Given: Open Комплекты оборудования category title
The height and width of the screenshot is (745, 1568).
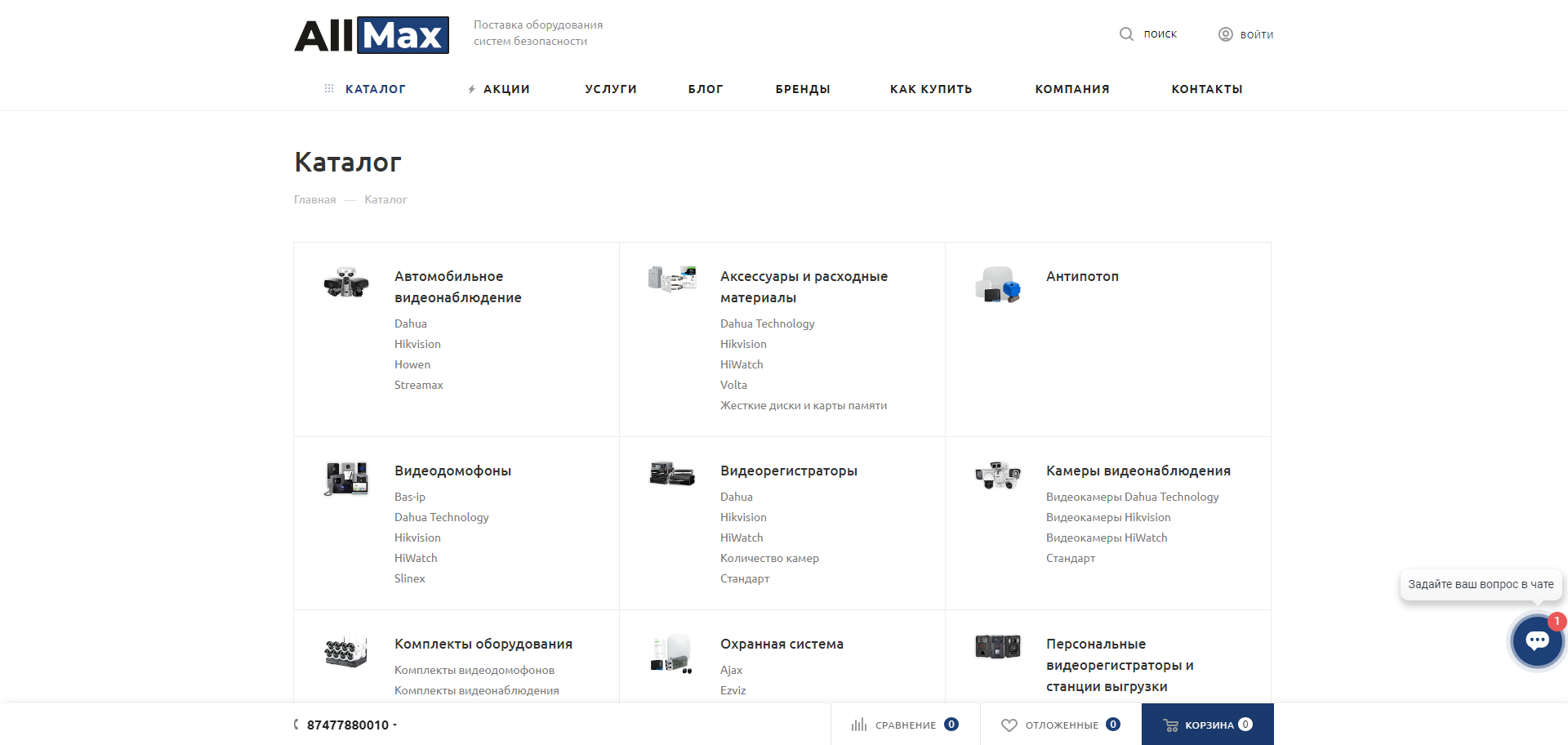Looking at the screenshot, I should (x=483, y=644).
